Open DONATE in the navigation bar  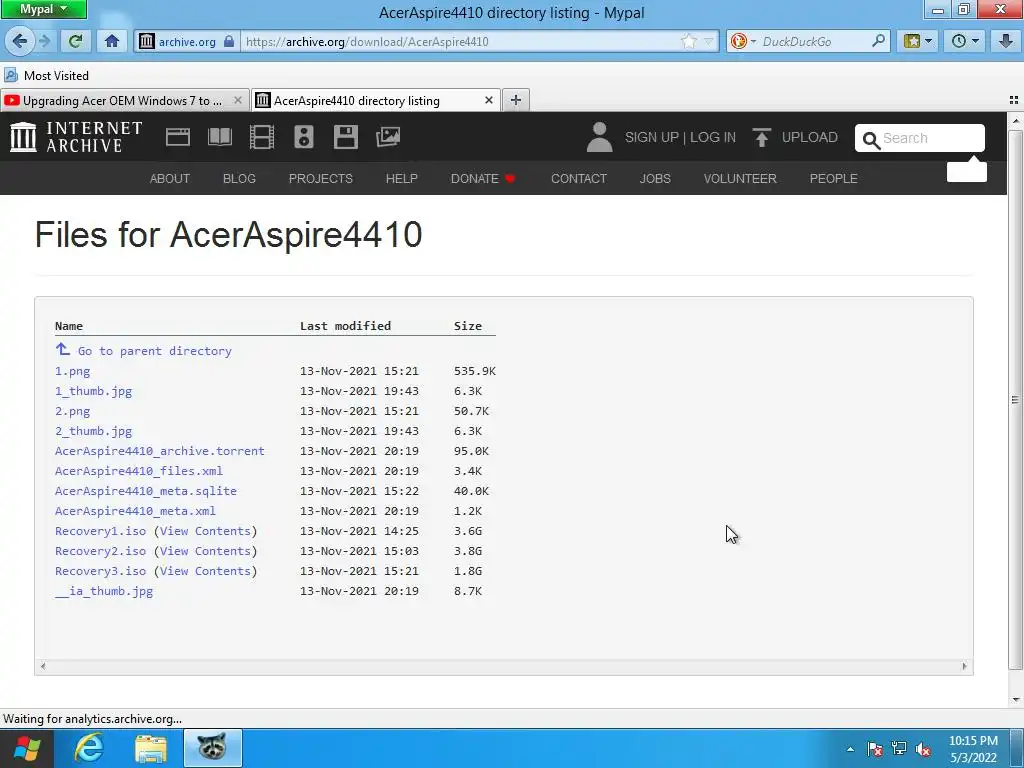483,178
